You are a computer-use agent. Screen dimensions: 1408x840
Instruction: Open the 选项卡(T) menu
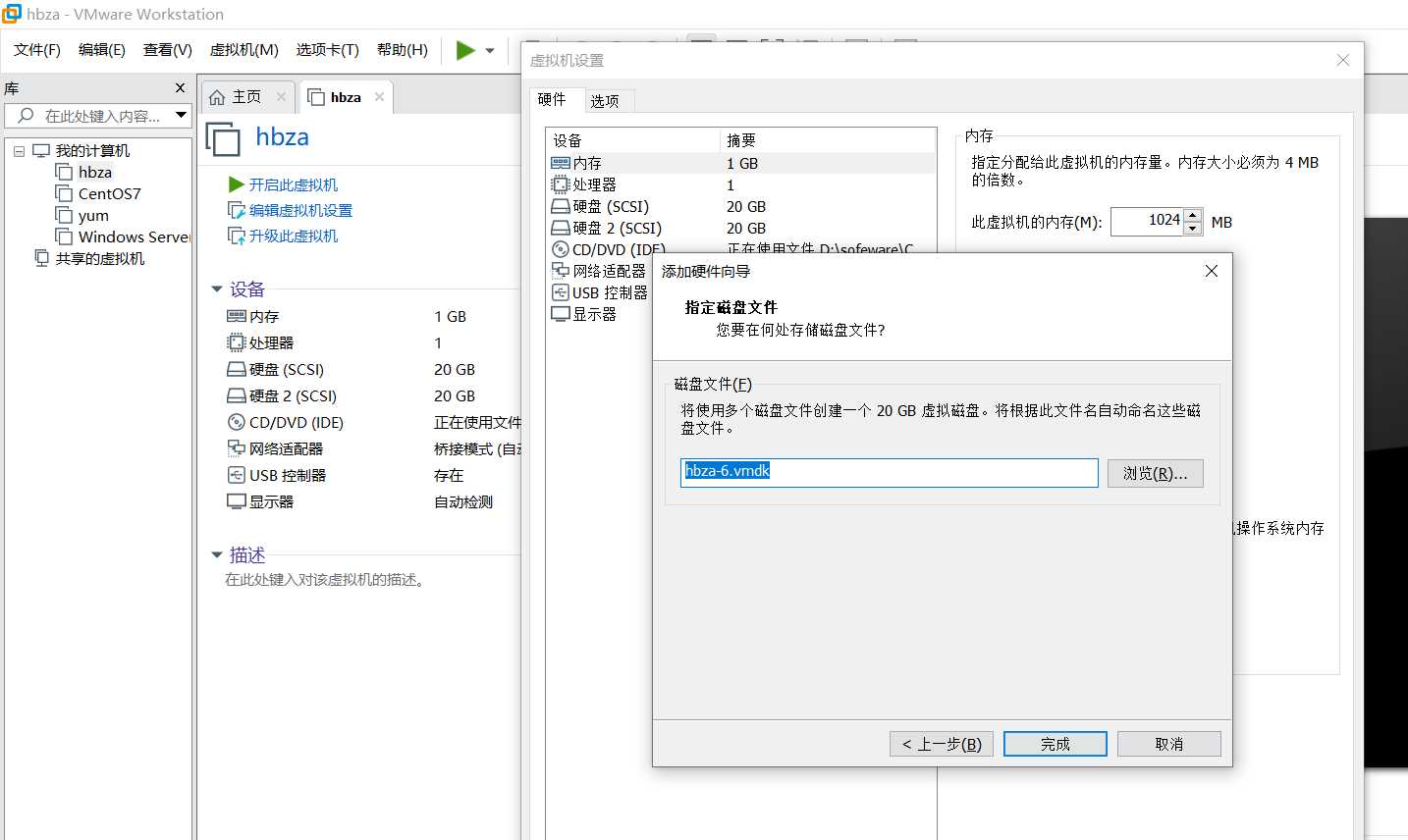coord(328,49)
